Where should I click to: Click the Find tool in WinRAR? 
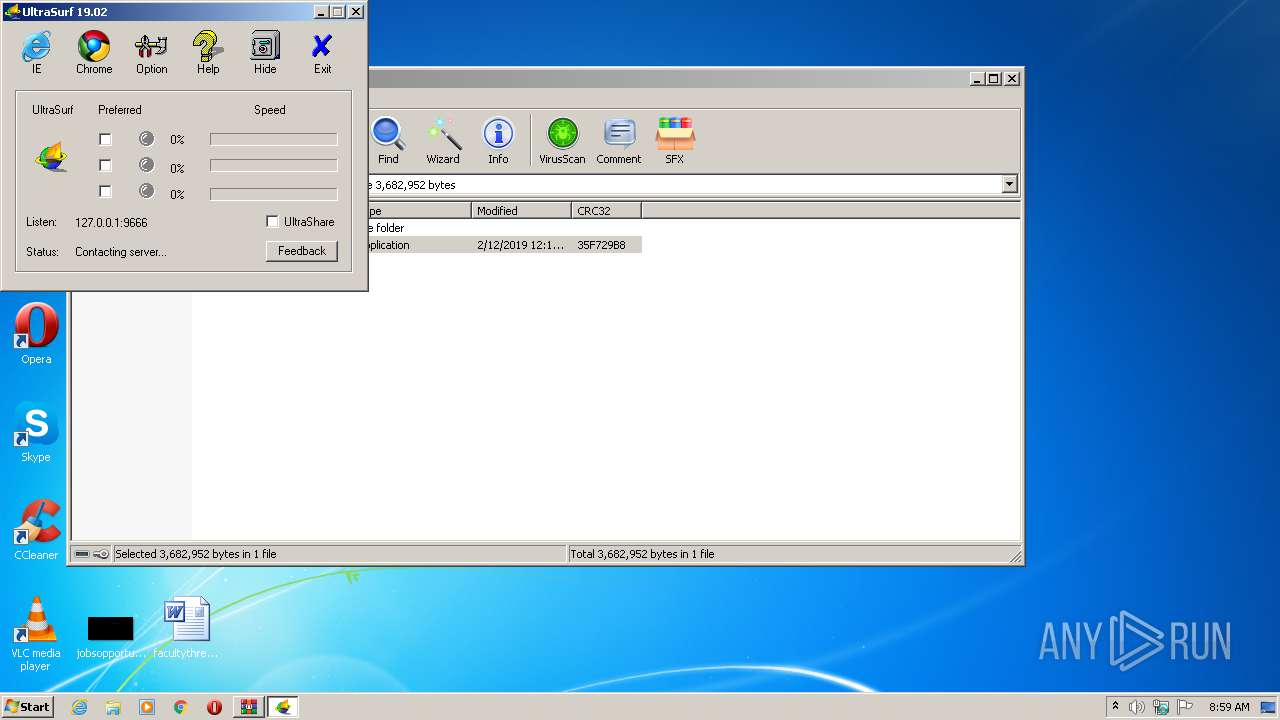pos(388,140)
